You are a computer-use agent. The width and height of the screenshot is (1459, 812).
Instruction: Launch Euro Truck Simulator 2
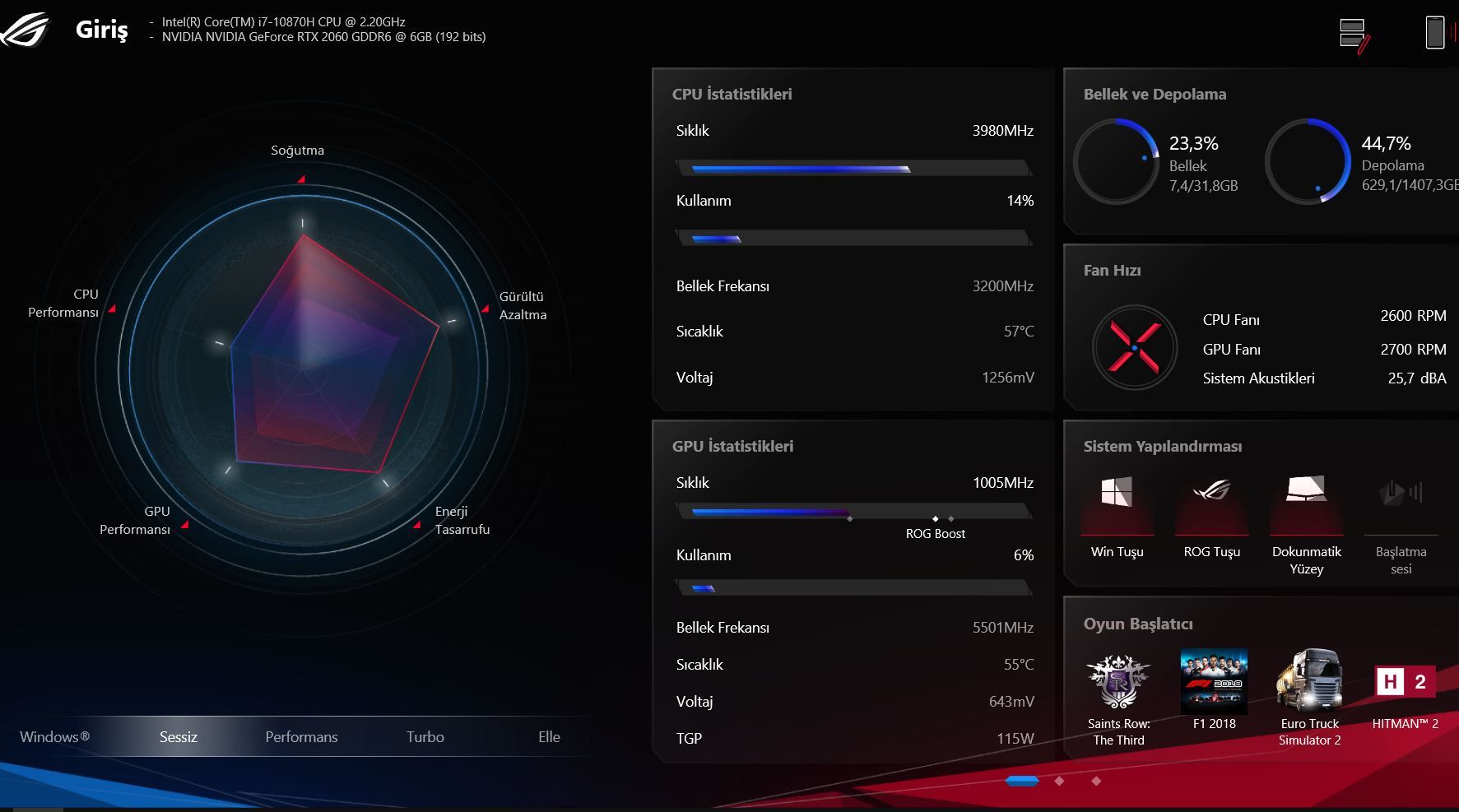1309,698
